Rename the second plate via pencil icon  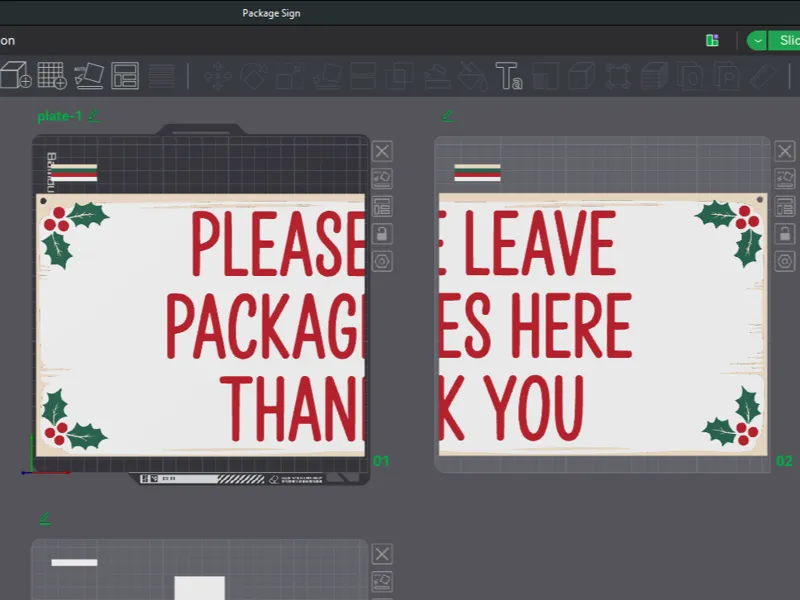pyautogui.click(x=447, y=116)
